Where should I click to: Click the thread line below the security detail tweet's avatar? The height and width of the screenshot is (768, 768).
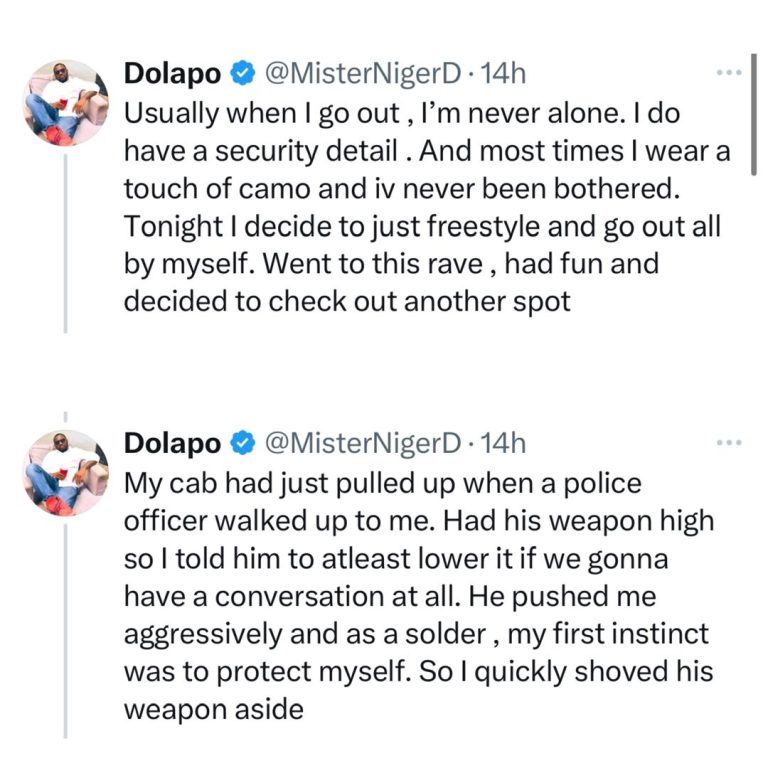pyautogui.click(x=65, y=240)
